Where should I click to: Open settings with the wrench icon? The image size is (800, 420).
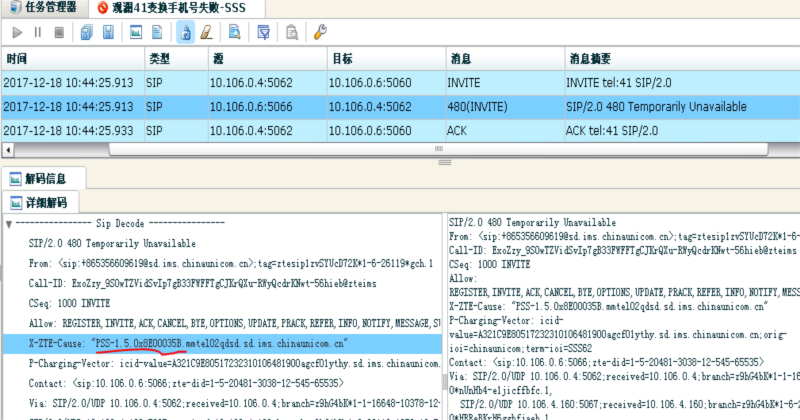[321, 32]
